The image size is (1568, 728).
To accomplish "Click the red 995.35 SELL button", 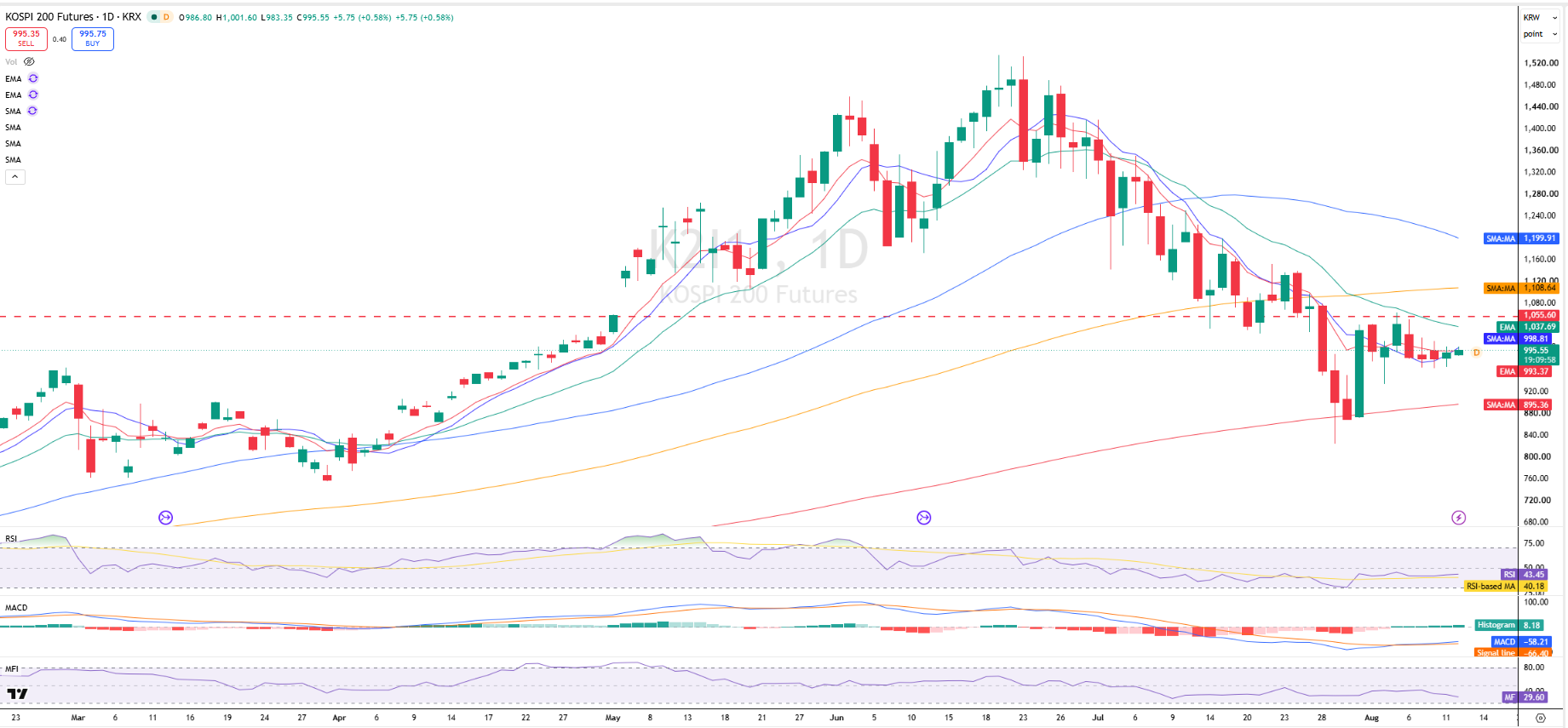I will click(x=26, y=38).
